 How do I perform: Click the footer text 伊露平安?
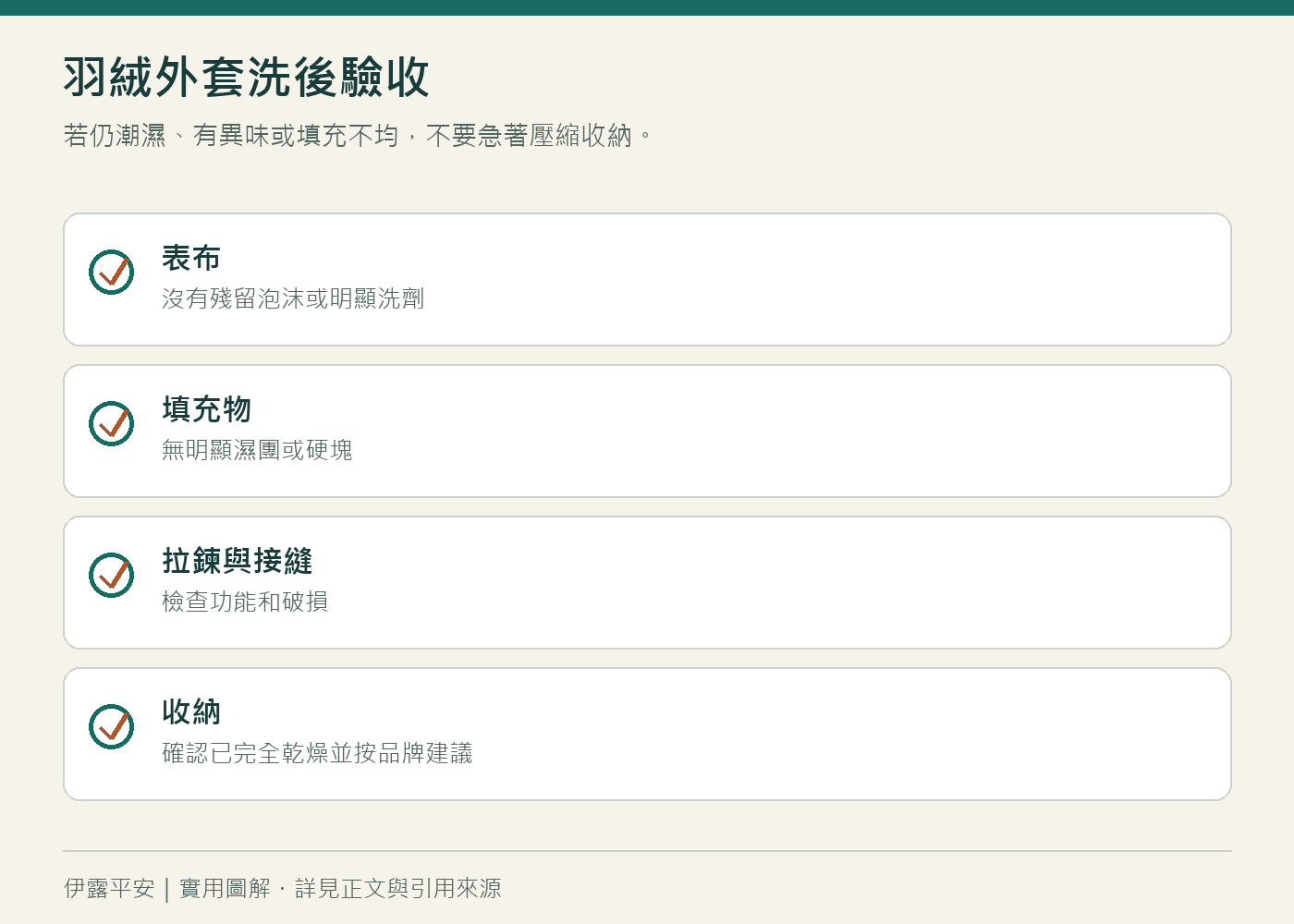tap(109, 889)
